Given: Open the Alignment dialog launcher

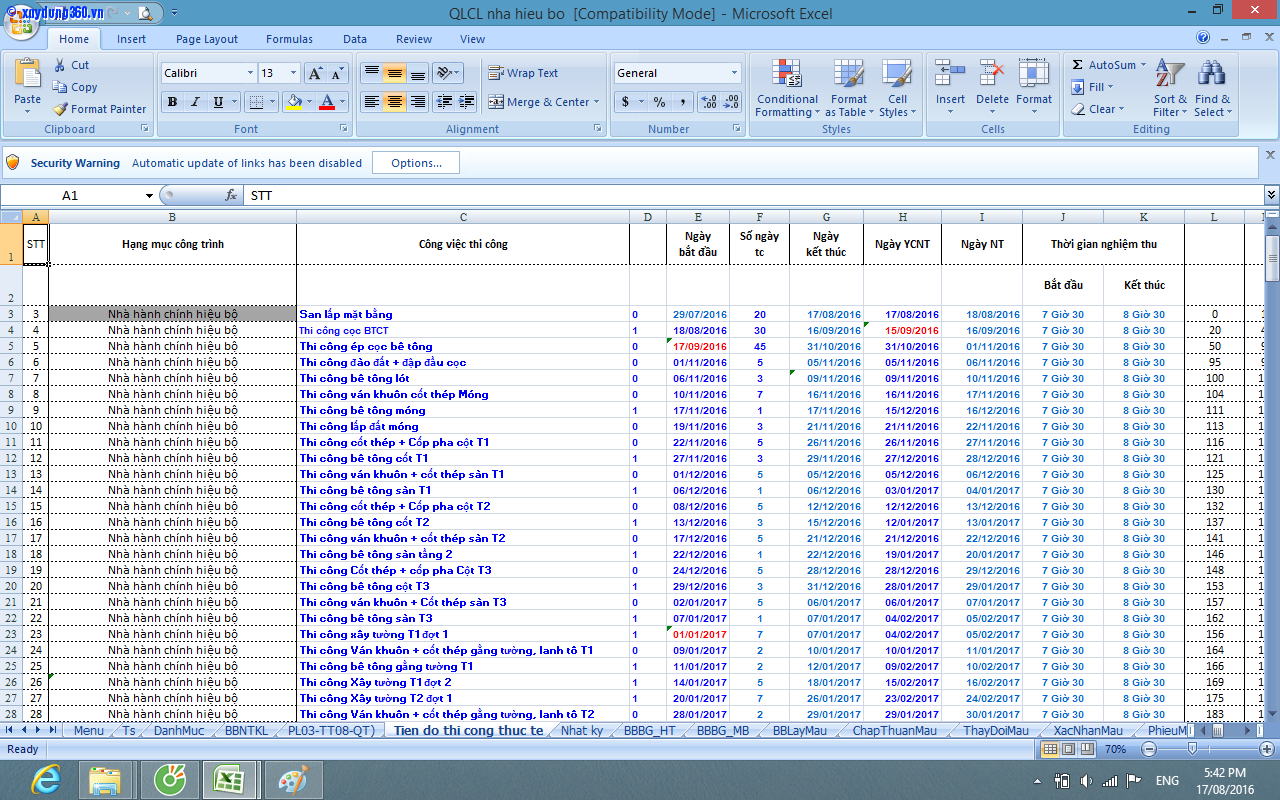Looking at the screenshot, I should pyautogui.click(x=598, y=129).
